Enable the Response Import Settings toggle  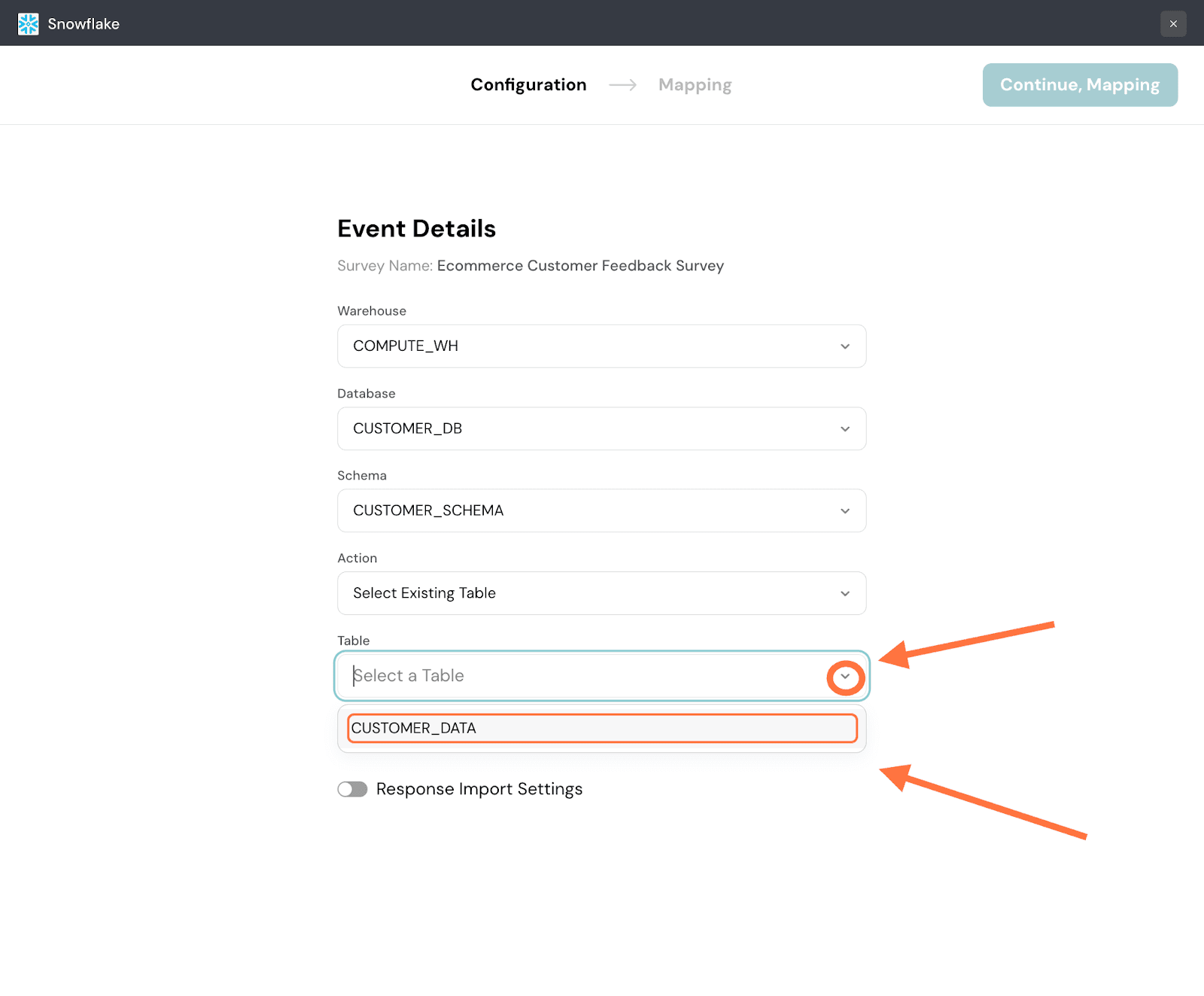click(352, 789)
